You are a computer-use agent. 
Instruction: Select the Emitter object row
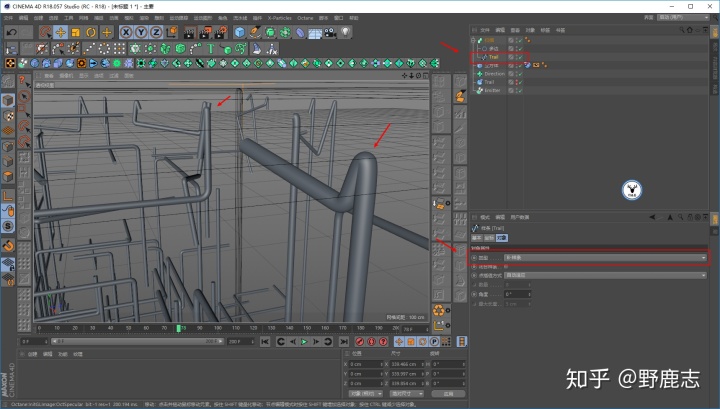click(x=492, y=90)
